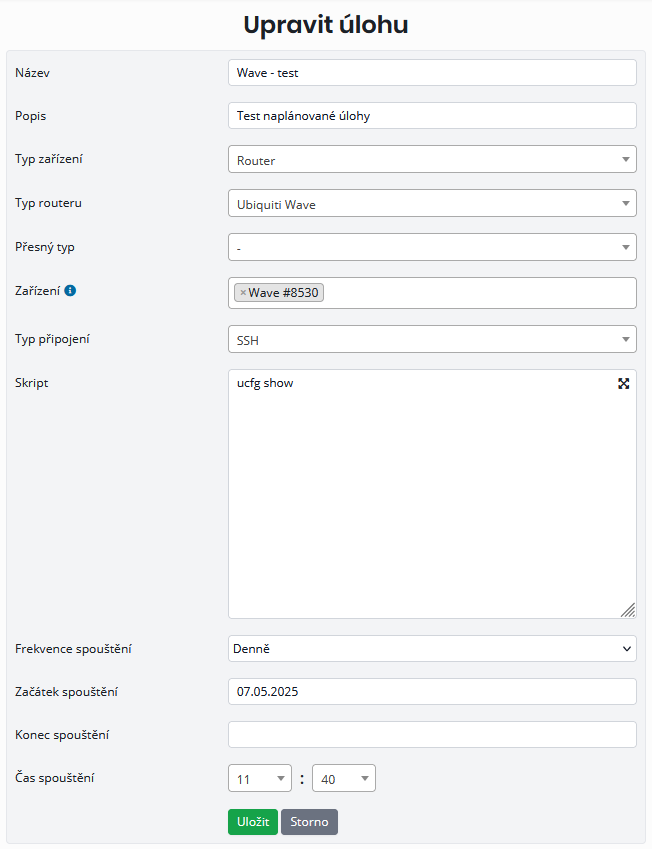652x849 pixels.
Task: Remove the Wave #8530 device tag
Action: (243, 293)
